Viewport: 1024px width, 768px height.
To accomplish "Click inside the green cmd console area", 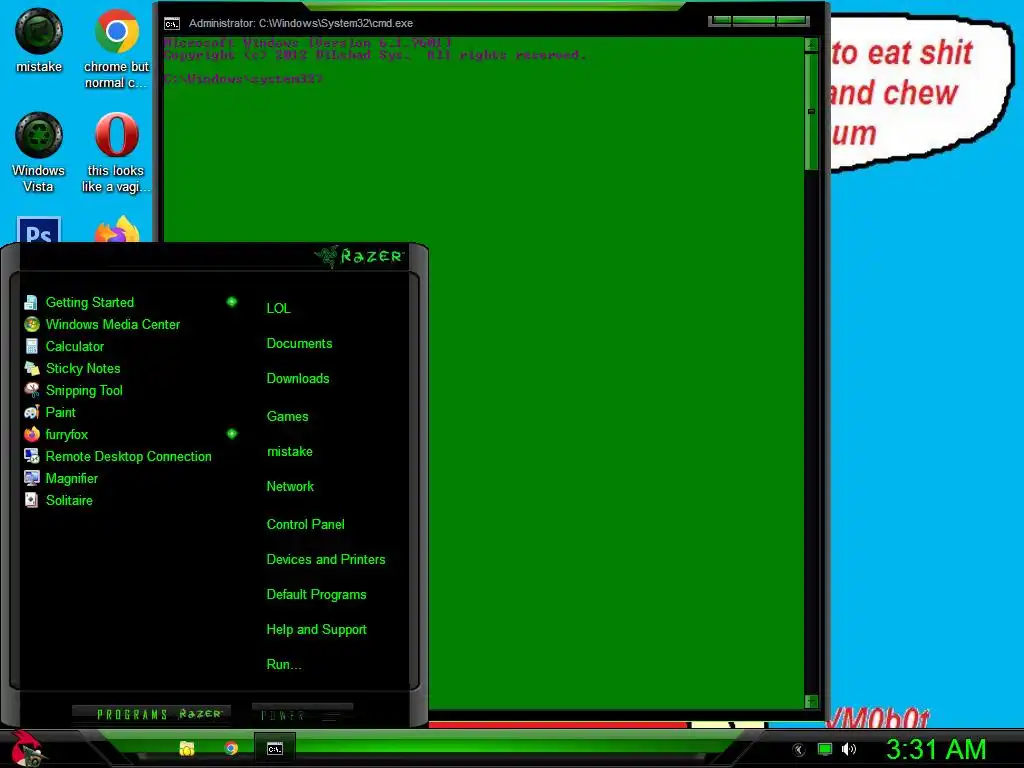I will click(483, 372).
